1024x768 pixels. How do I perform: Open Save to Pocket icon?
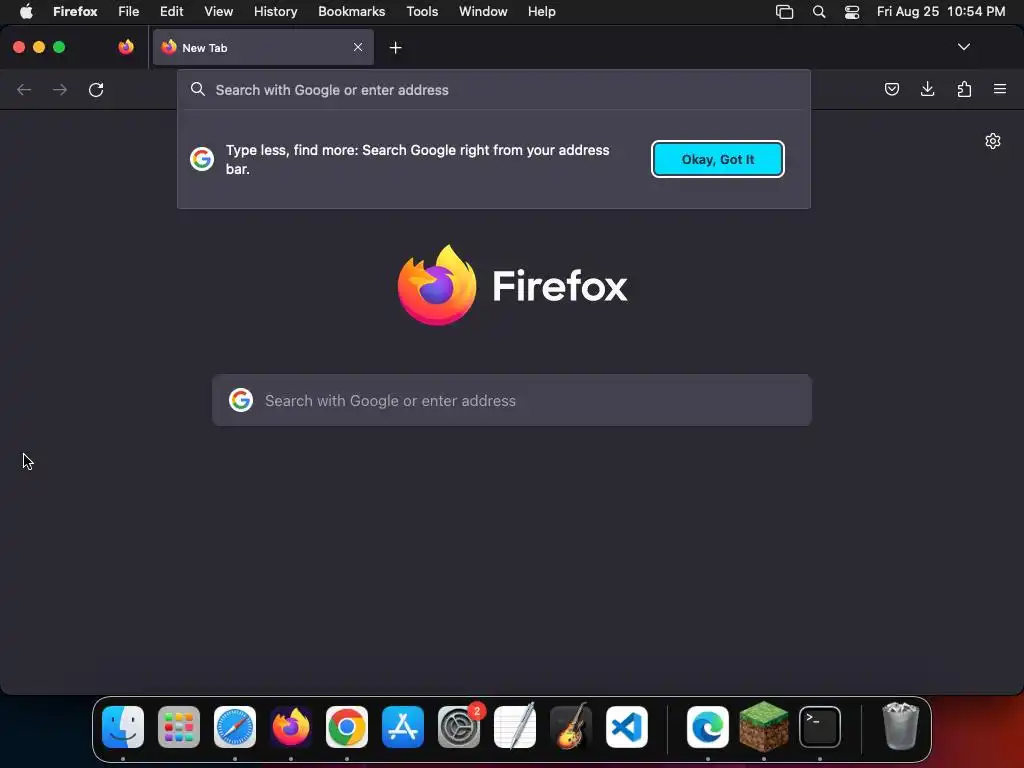click(x=891, y=89)
